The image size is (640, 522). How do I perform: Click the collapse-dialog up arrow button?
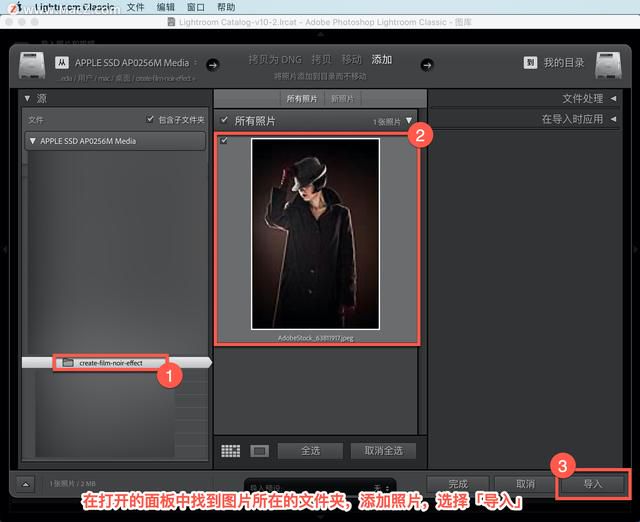(x=25, y=484)
